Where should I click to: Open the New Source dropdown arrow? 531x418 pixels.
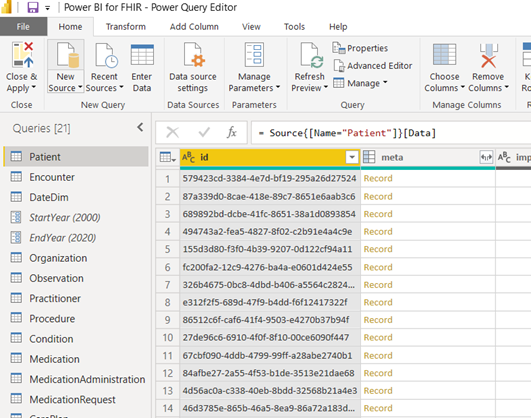(x=80, y=87)
